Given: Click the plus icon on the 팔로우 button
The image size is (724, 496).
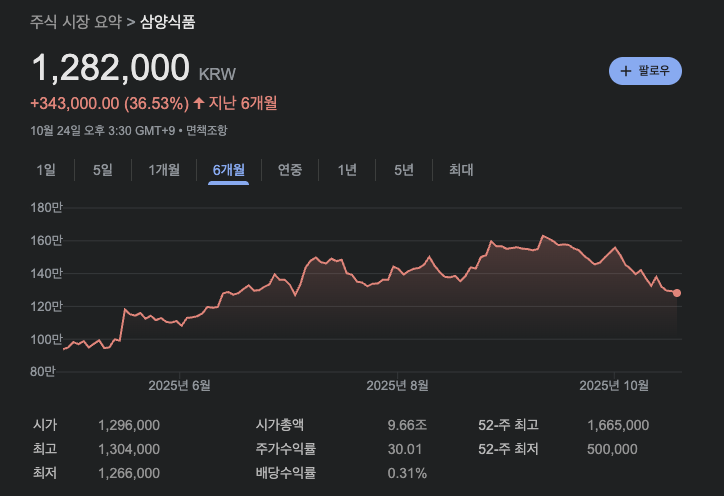Looking at the screenshot, I should [626, 71].
